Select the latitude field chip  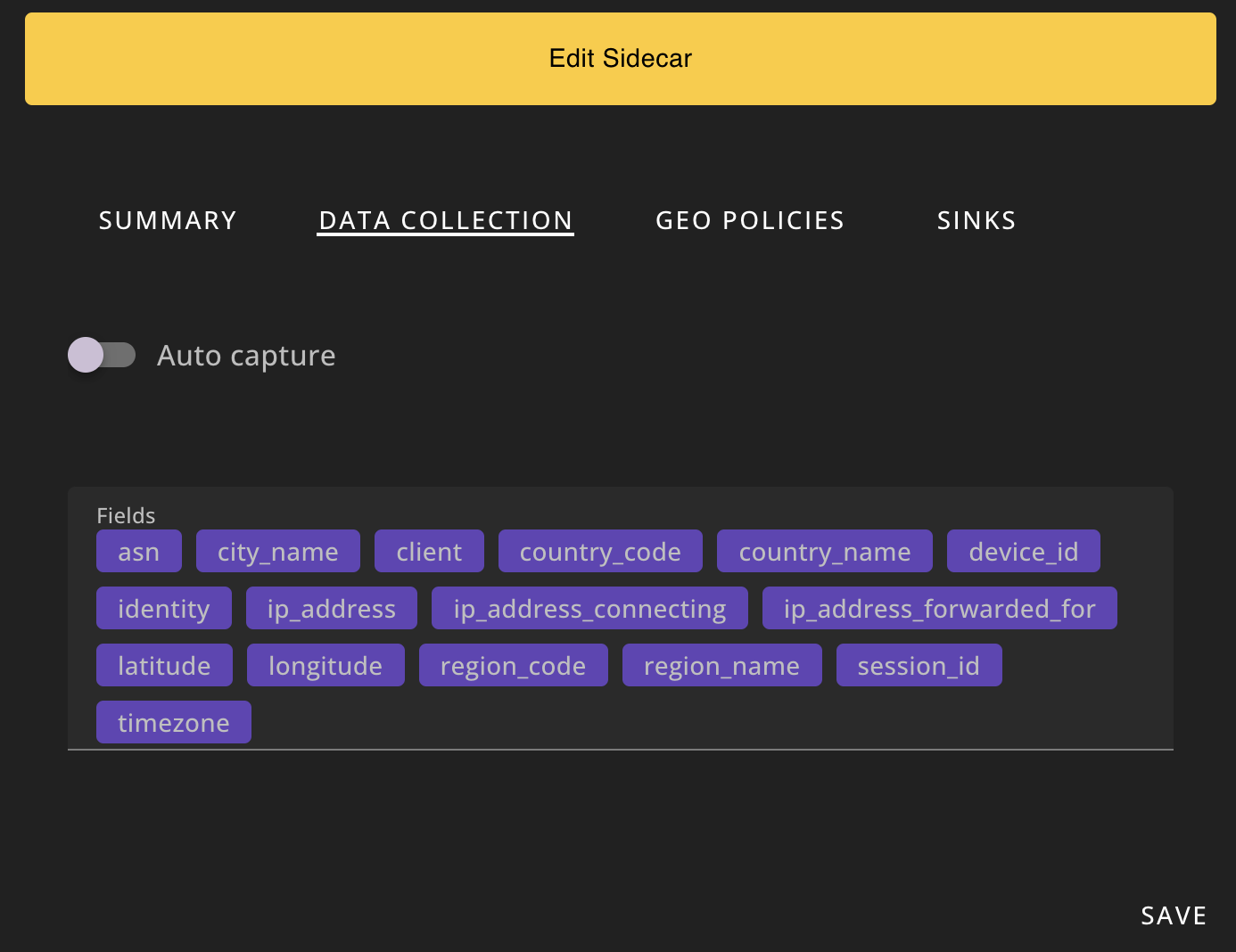point(164,665)
